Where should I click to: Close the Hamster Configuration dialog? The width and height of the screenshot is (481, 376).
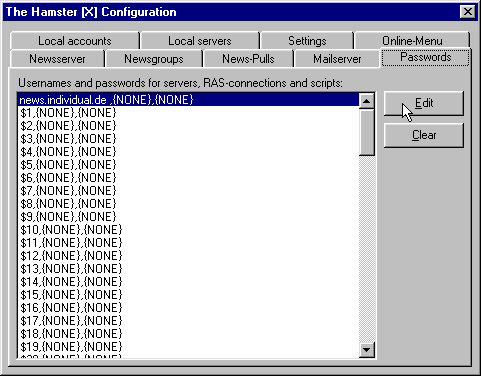tap(468, 12)
